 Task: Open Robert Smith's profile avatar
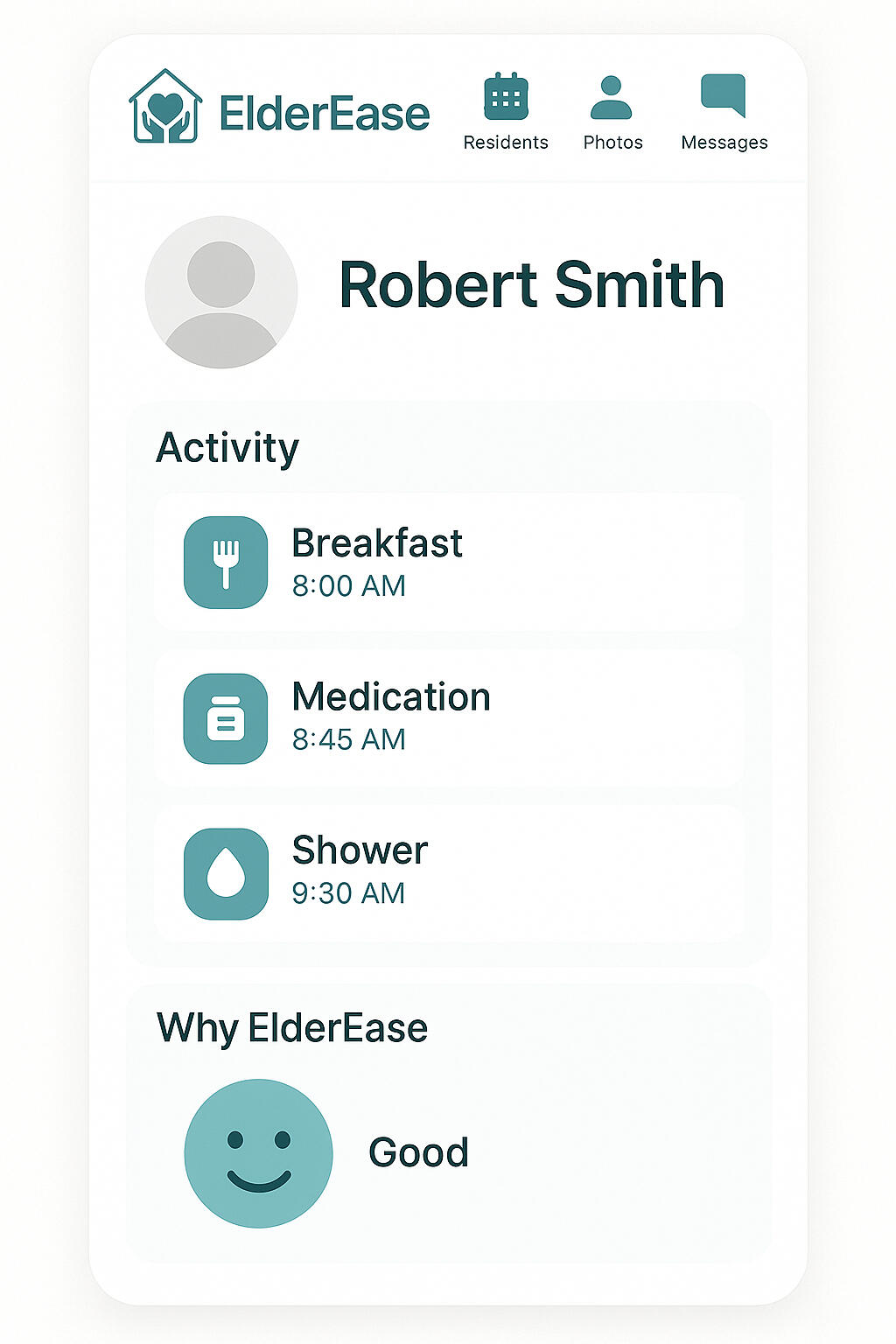221,292
